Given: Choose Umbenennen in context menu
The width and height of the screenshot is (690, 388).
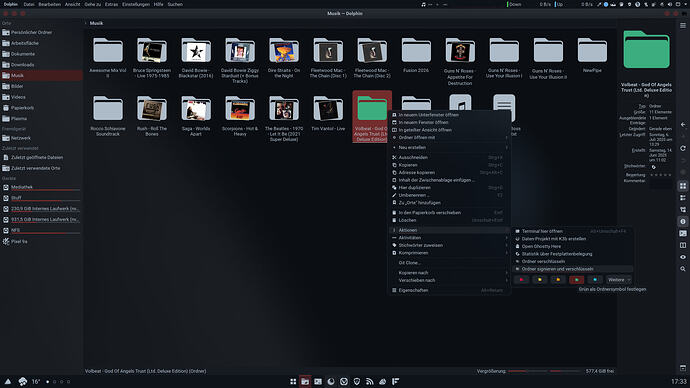Looking at the screenshot, I should click(x=449, y=195).
